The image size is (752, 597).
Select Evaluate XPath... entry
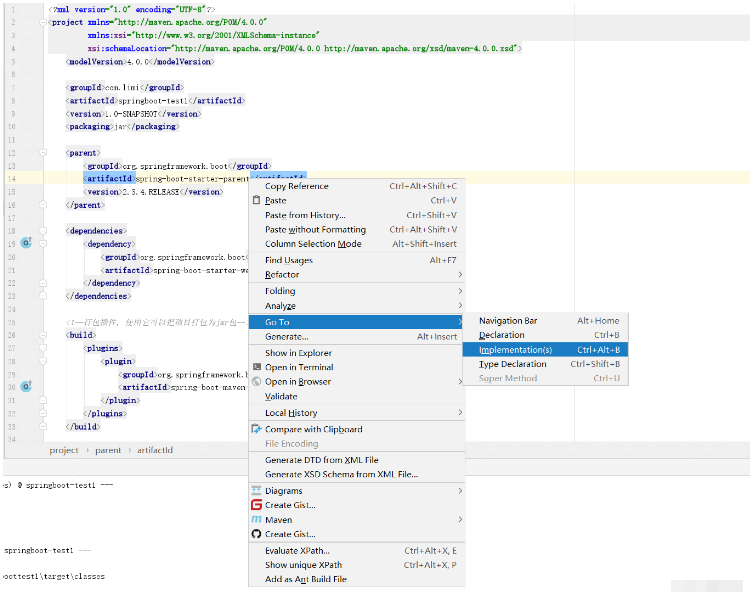(x=357, y=550)
